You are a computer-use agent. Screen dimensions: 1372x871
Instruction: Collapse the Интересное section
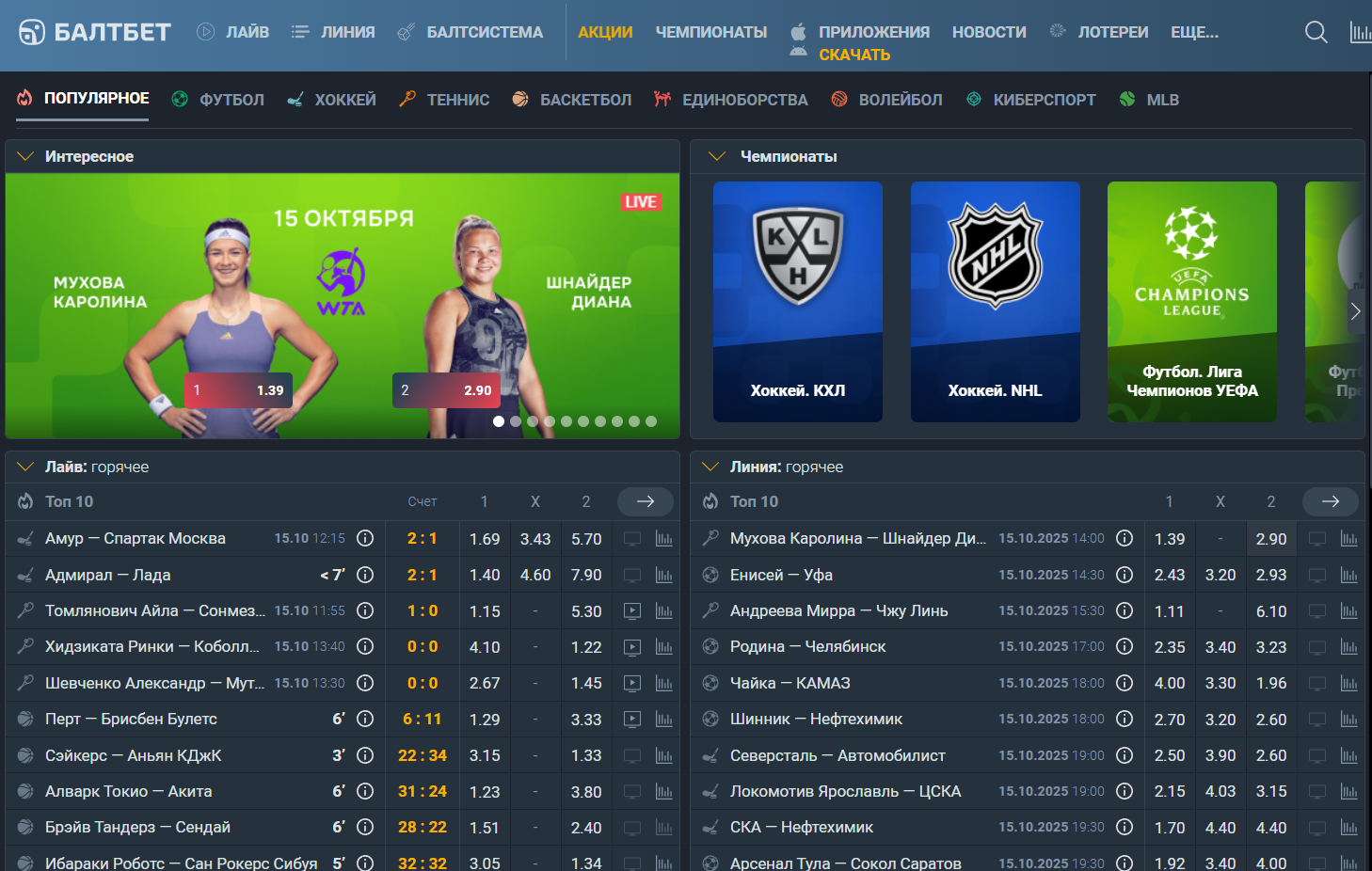pos(25,156)
